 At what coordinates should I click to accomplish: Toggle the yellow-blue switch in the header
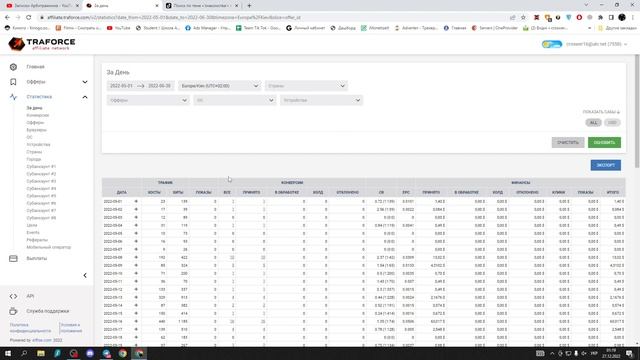point(552,44)
